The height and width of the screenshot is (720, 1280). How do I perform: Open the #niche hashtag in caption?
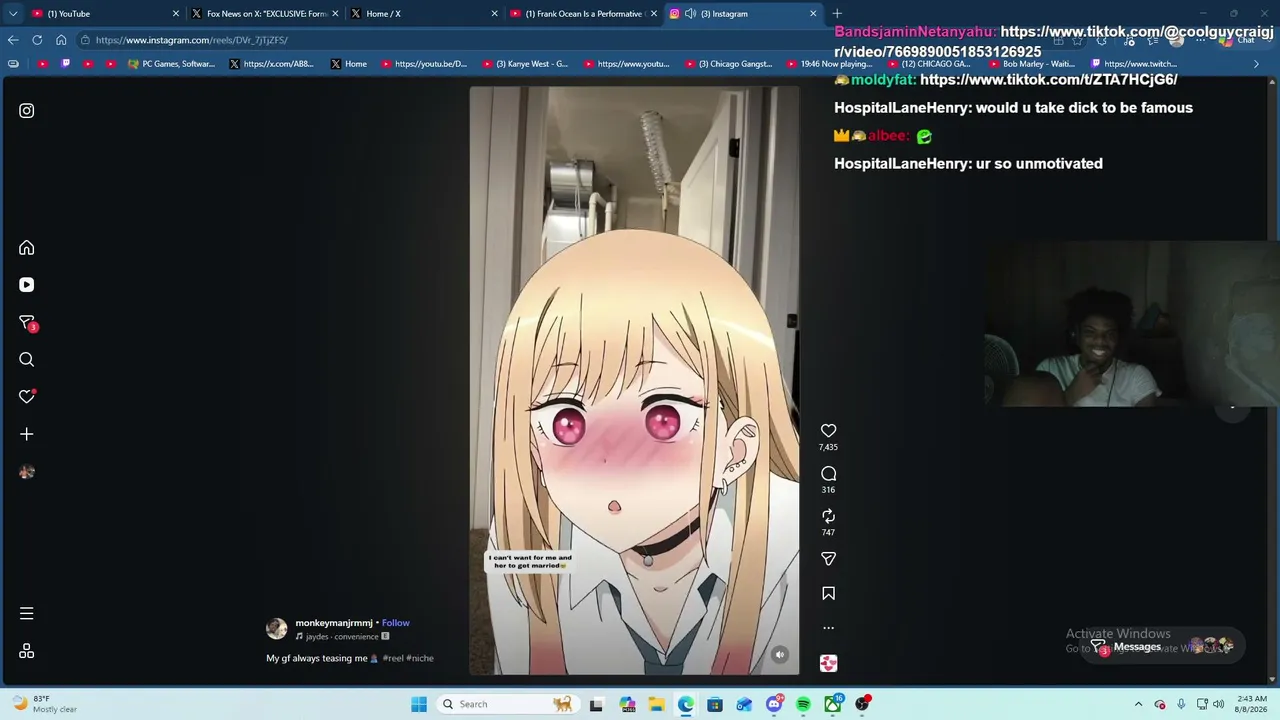coord(420,658)
